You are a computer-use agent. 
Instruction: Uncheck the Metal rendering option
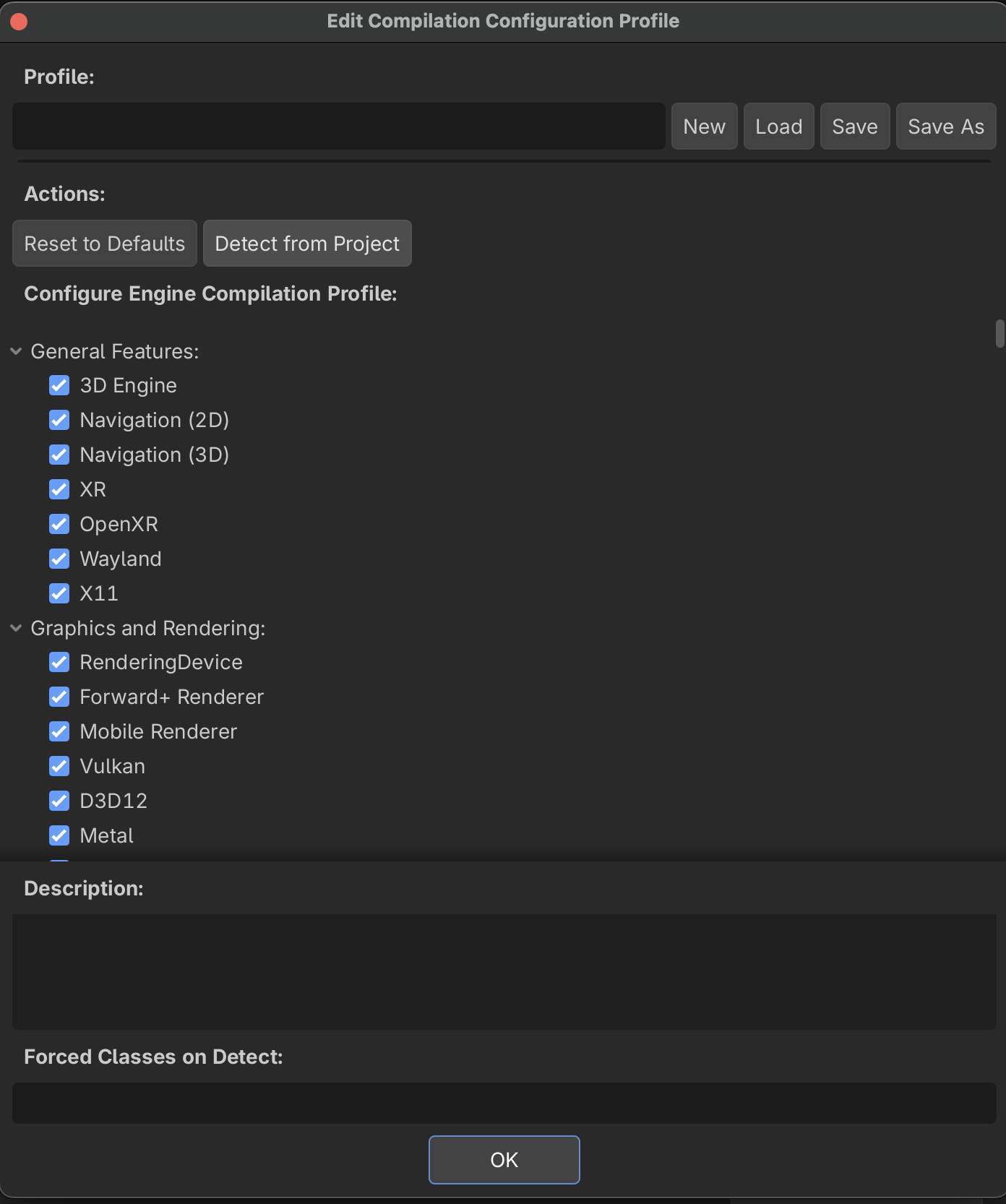[59, 835]
